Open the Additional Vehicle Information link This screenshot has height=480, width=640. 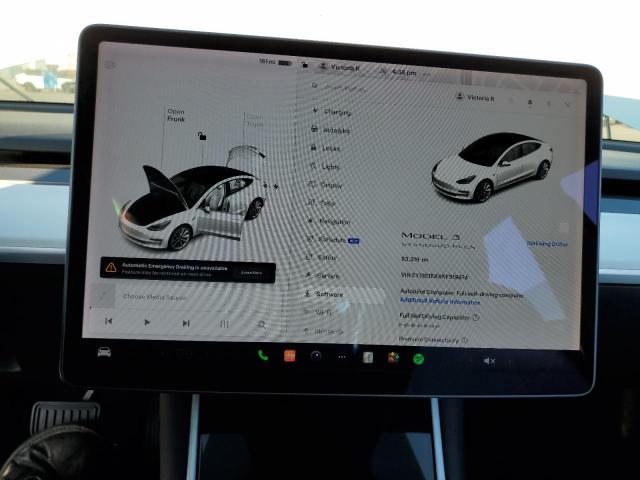440,301
